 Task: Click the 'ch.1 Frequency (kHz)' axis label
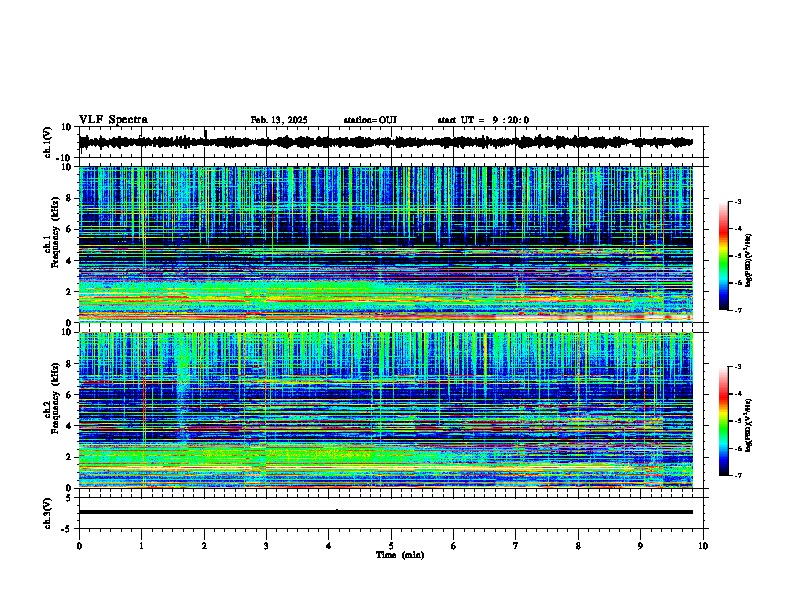click(x=53, y=232)
